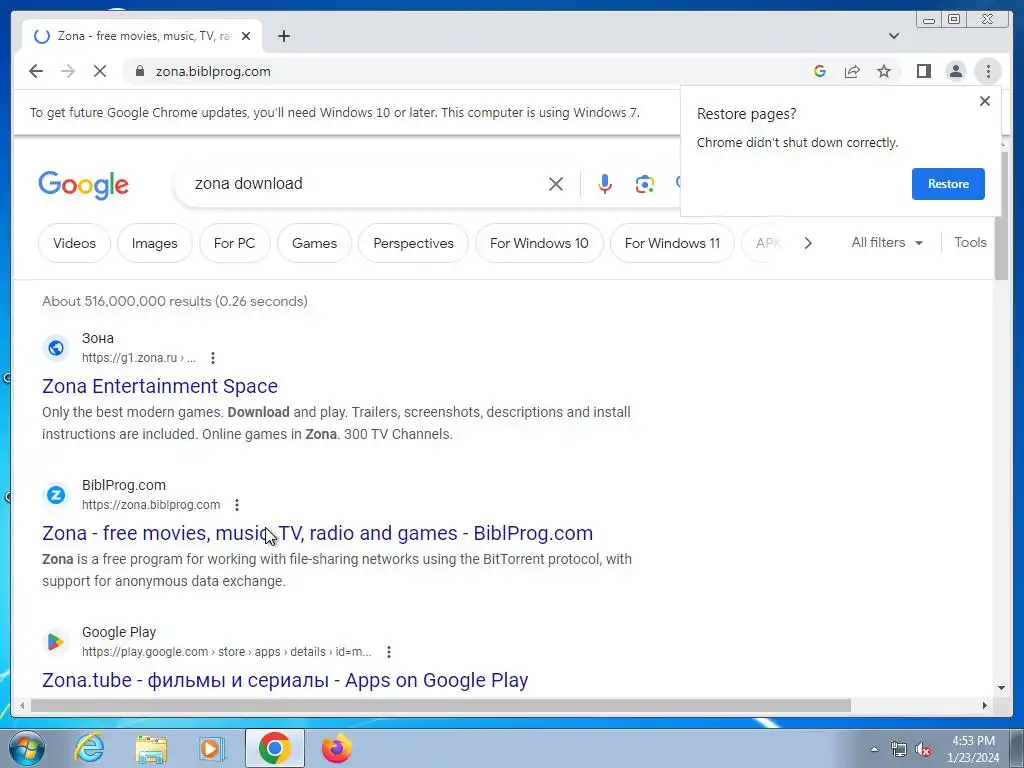Dismiss the Restore pages popup
The image size is (1024, 768).
click(x=985, y=101)
